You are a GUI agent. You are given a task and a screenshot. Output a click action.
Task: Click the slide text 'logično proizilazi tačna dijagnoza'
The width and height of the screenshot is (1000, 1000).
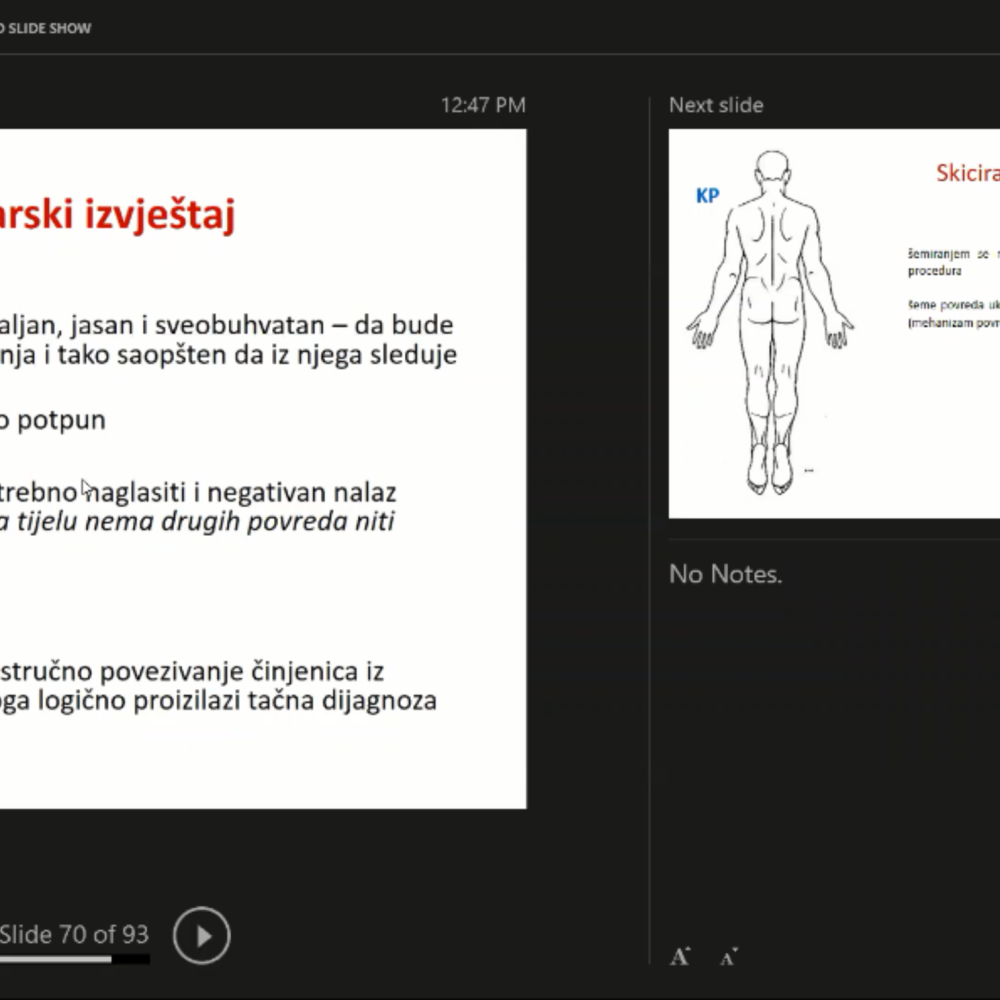pos(237,701)
